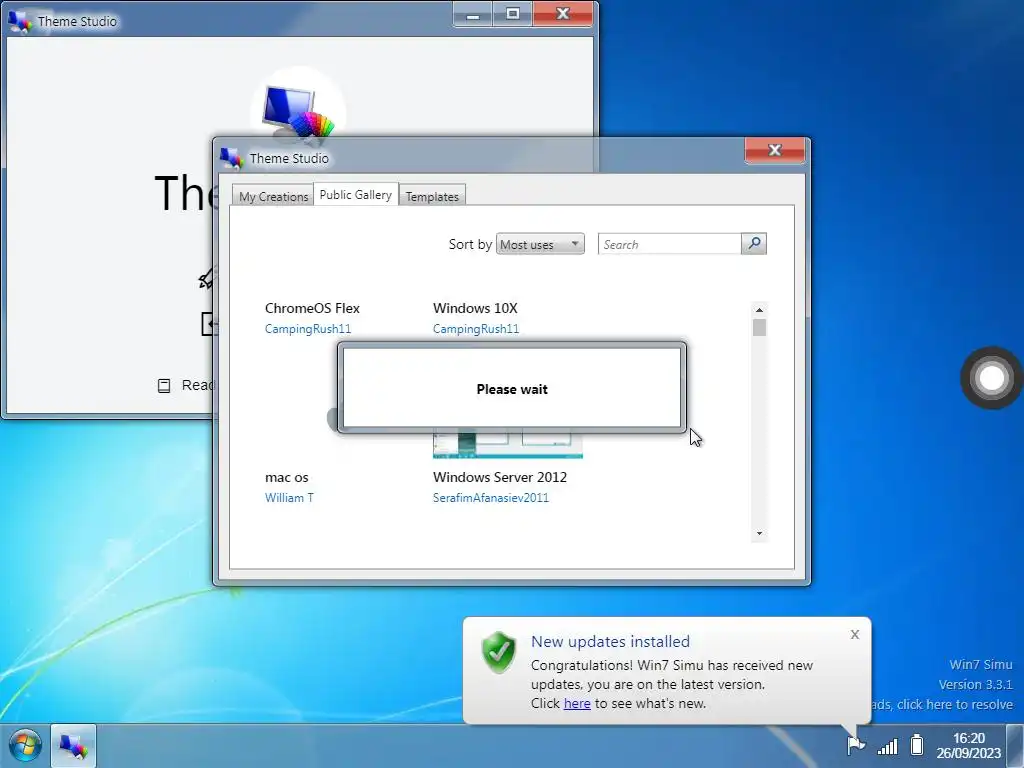Open the Windows Start menu orb
Viewport: 1024px width, 768px height.
tap(25, 745)
